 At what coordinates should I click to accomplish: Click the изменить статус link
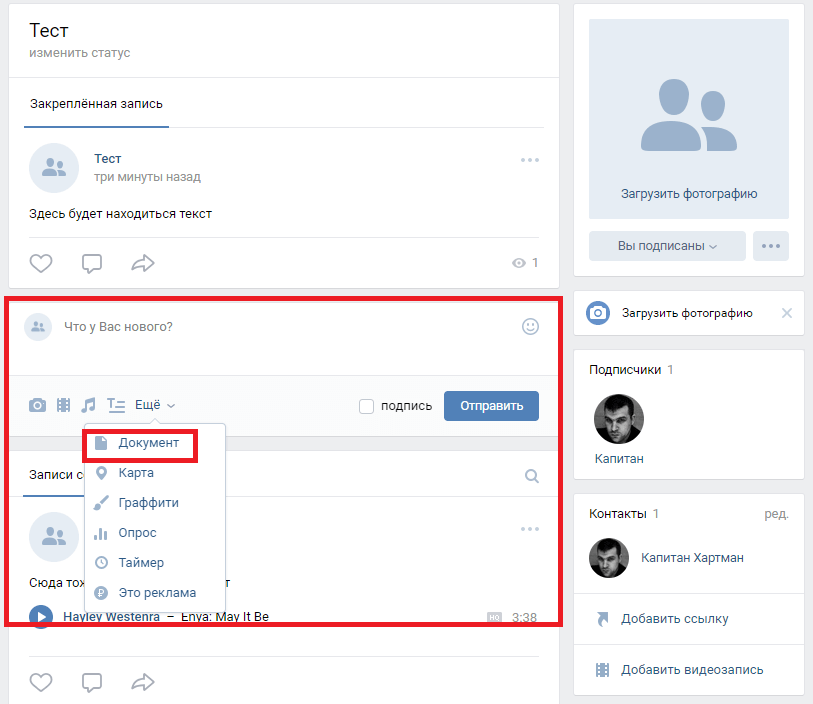pyautogui.click(x=79, y=53)
